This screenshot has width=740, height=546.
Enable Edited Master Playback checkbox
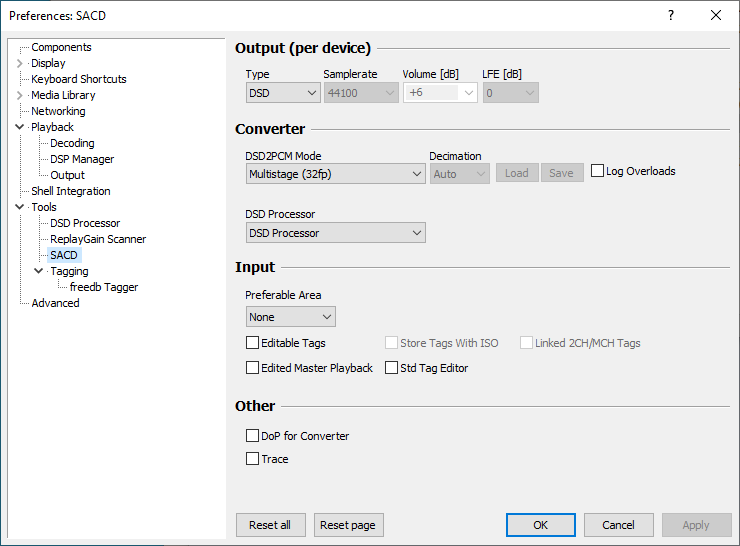pyautogui.click(x=253, y=368)
